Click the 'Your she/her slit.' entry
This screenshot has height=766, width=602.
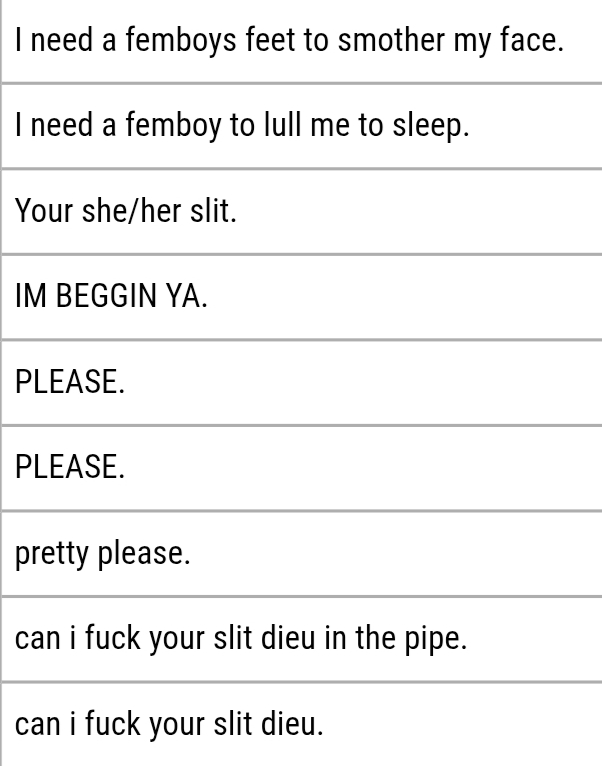click(300, 212)
